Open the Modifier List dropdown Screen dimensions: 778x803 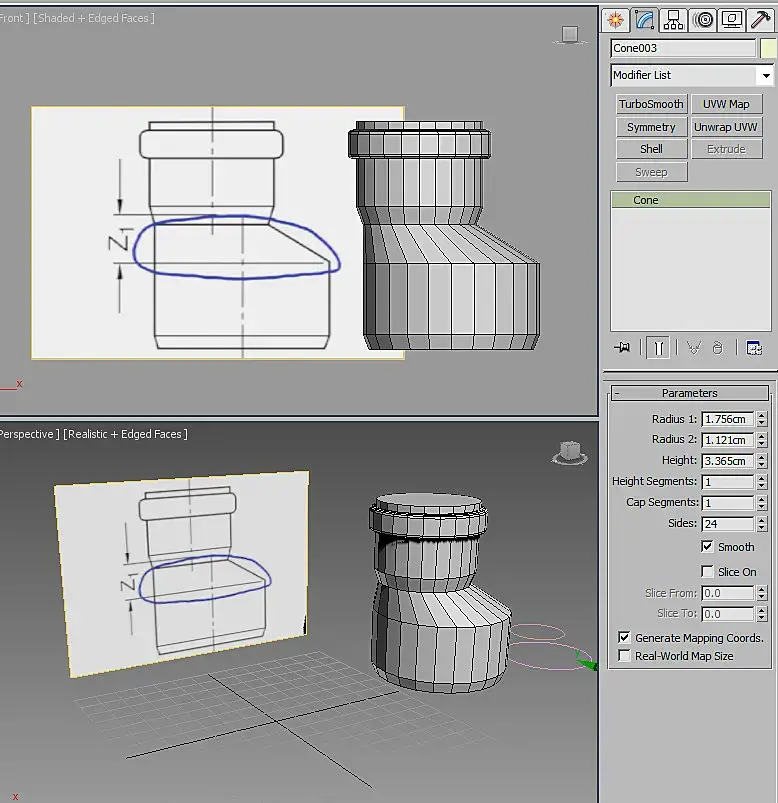point(691,75)
